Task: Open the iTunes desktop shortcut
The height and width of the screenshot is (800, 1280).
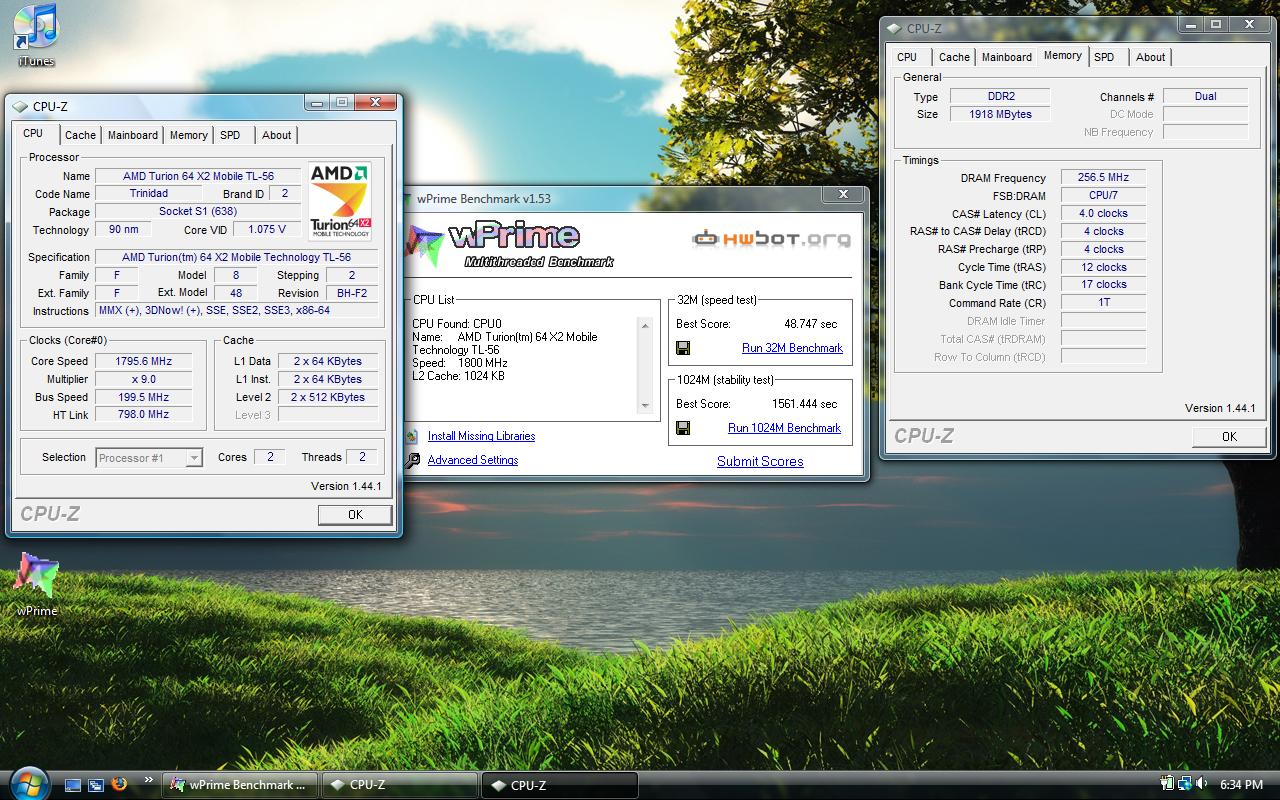Action: tap(36, 35)
